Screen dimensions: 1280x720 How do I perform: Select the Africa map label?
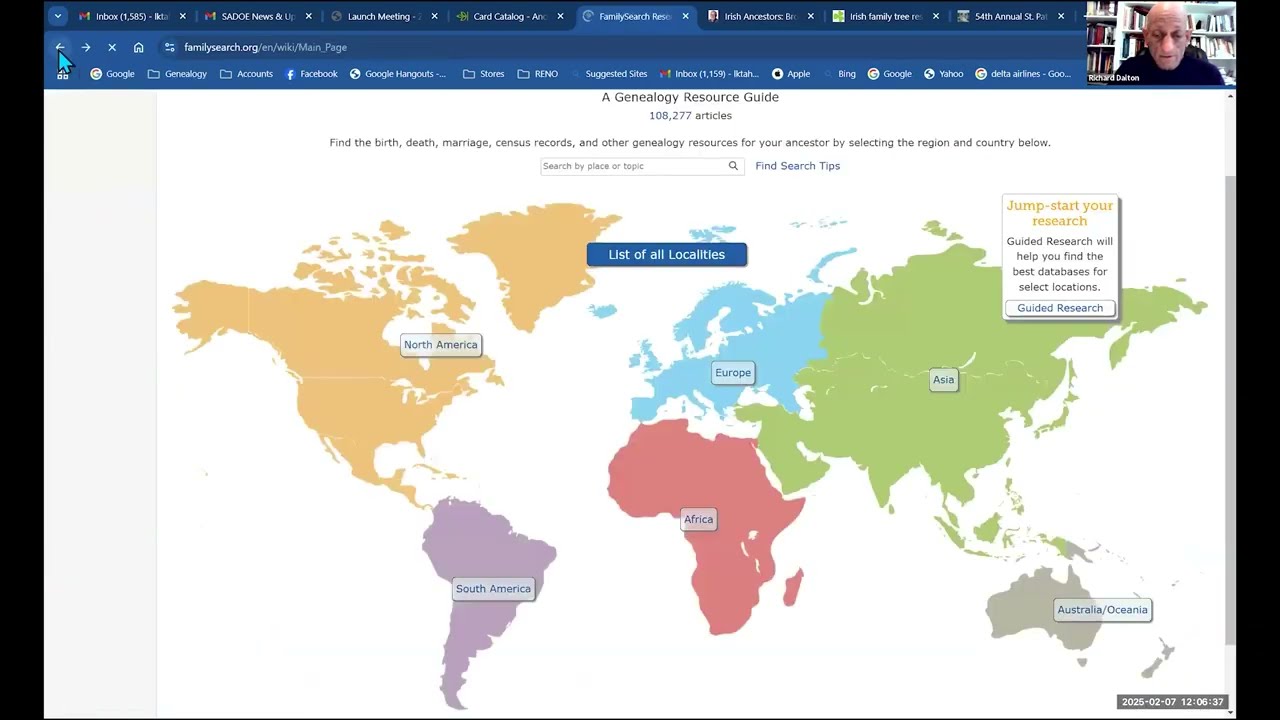coord(698,519)
